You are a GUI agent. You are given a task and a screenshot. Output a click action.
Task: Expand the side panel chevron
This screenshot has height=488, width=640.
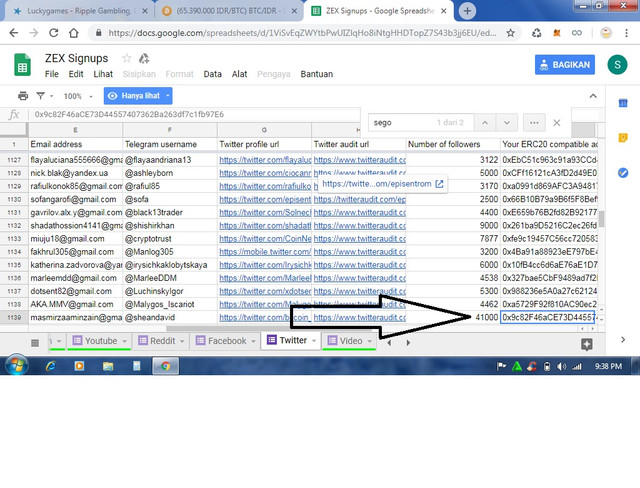click(x=623, y=339)
